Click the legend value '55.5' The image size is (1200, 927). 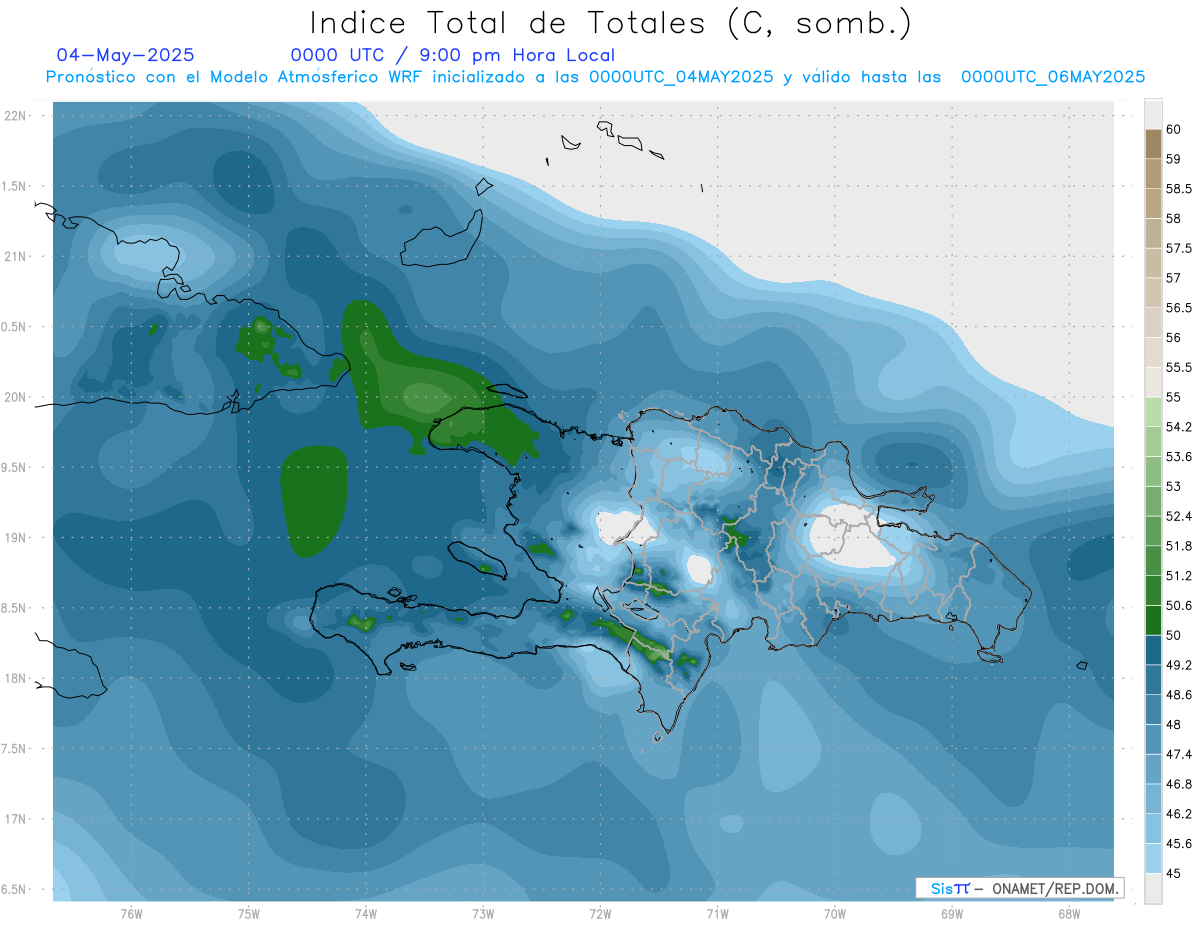(1179, 368)
